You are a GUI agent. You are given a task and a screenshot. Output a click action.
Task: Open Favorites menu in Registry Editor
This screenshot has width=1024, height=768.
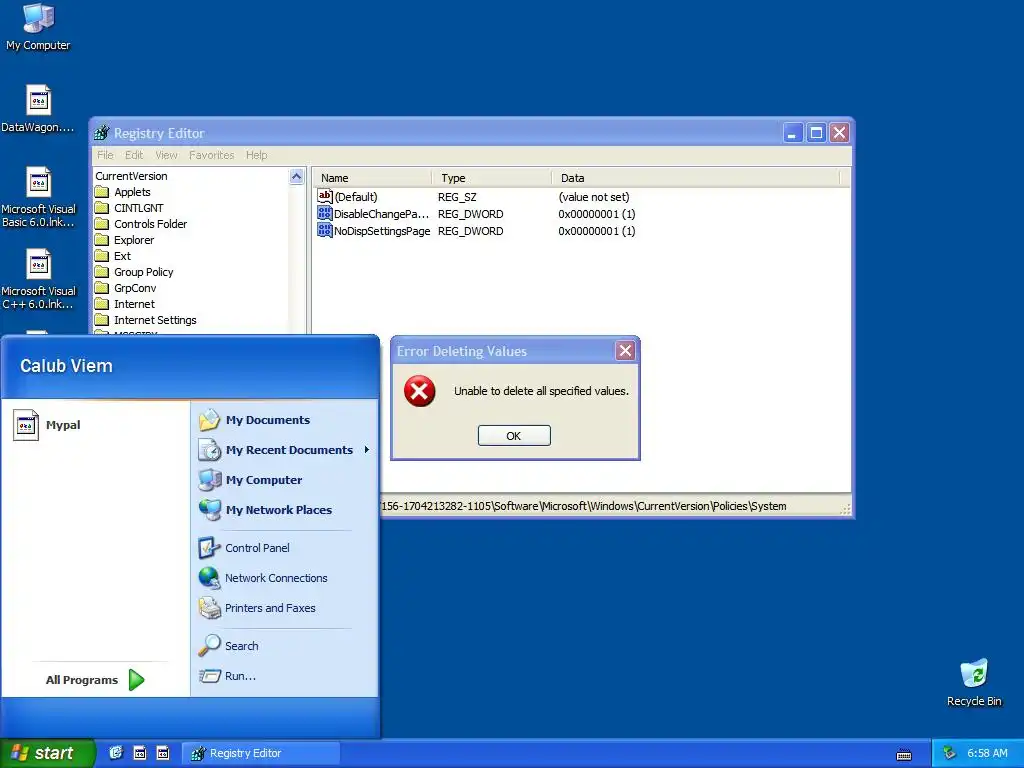(212, 155)
